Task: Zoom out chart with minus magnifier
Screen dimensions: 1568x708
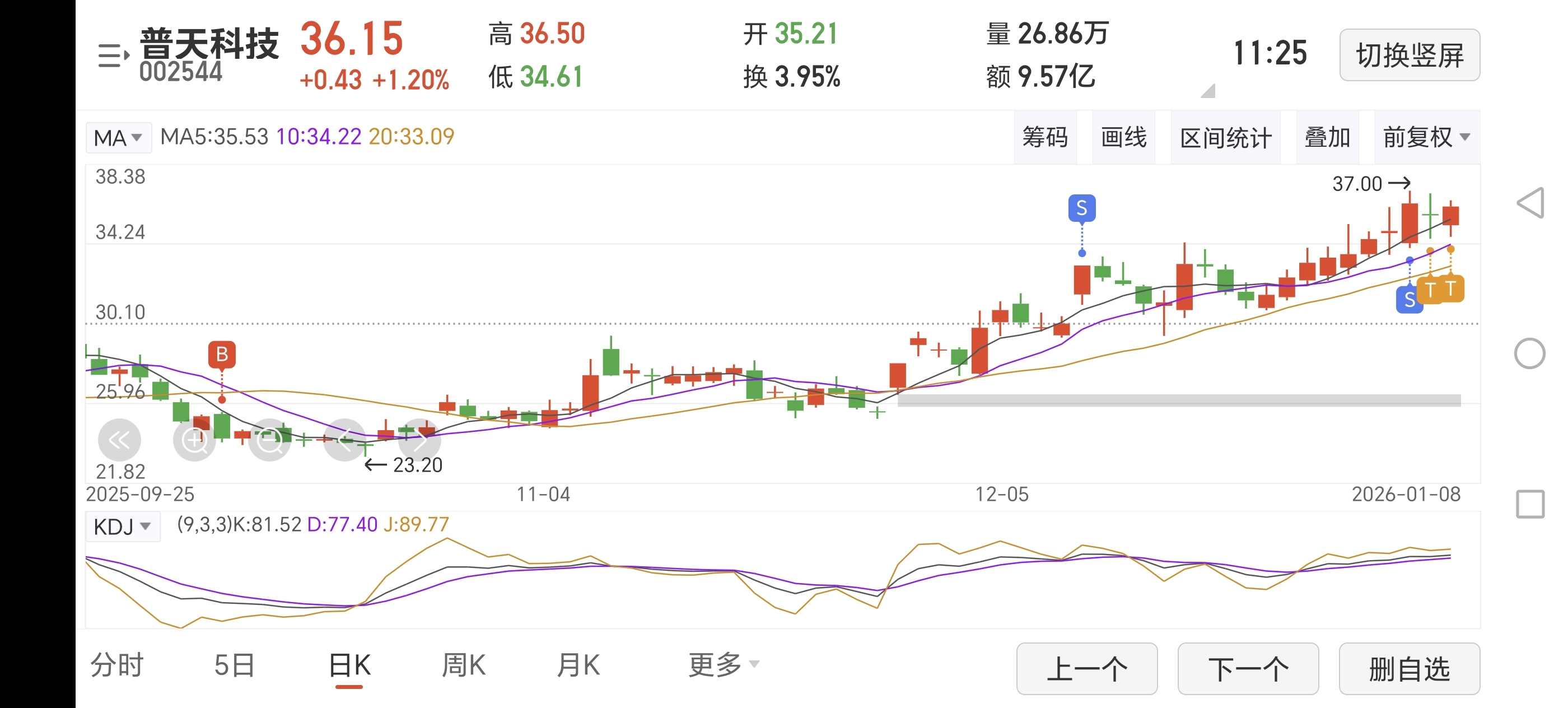Action: pos(270,440)
